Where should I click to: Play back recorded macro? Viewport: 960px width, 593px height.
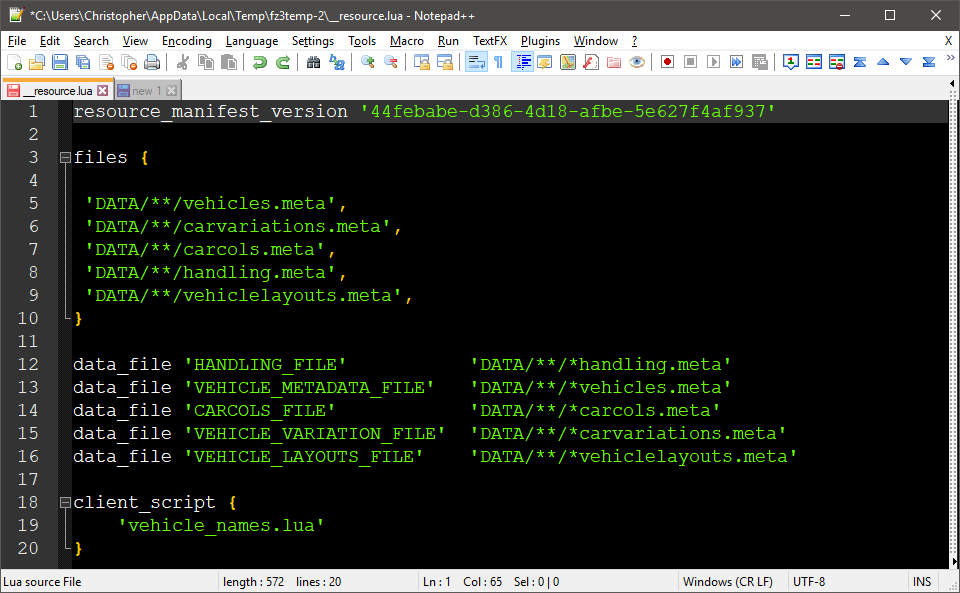point(713,62)
